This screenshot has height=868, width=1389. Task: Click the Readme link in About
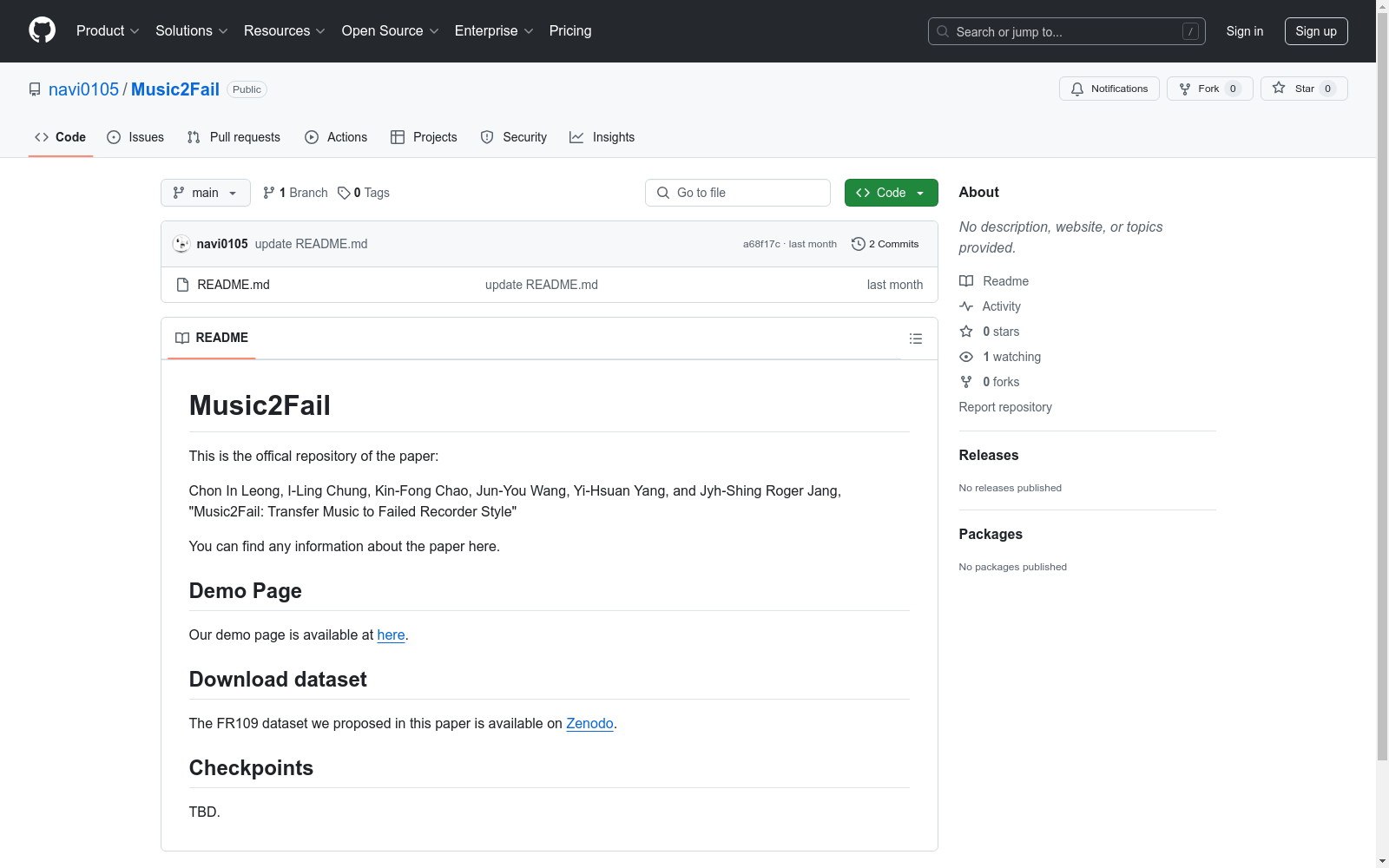994,281
